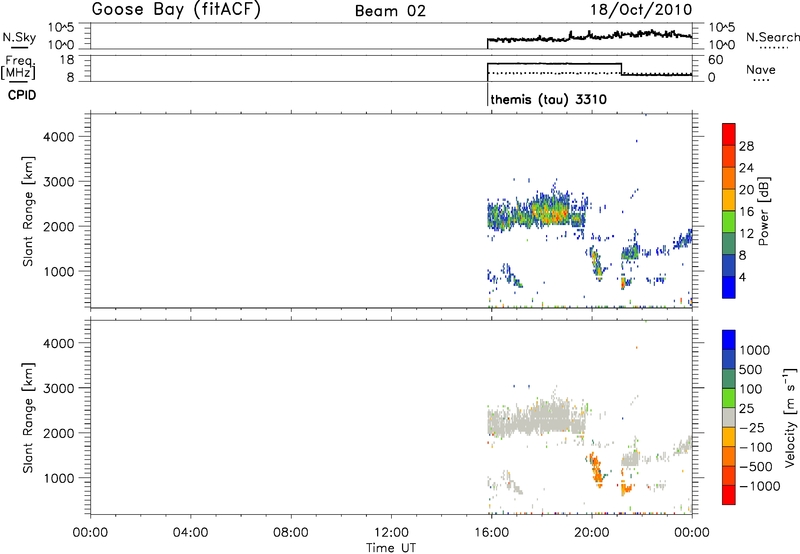Click the velocity bar '-1000' tick label
Screen dimensions: 800x554
(759, 486)
